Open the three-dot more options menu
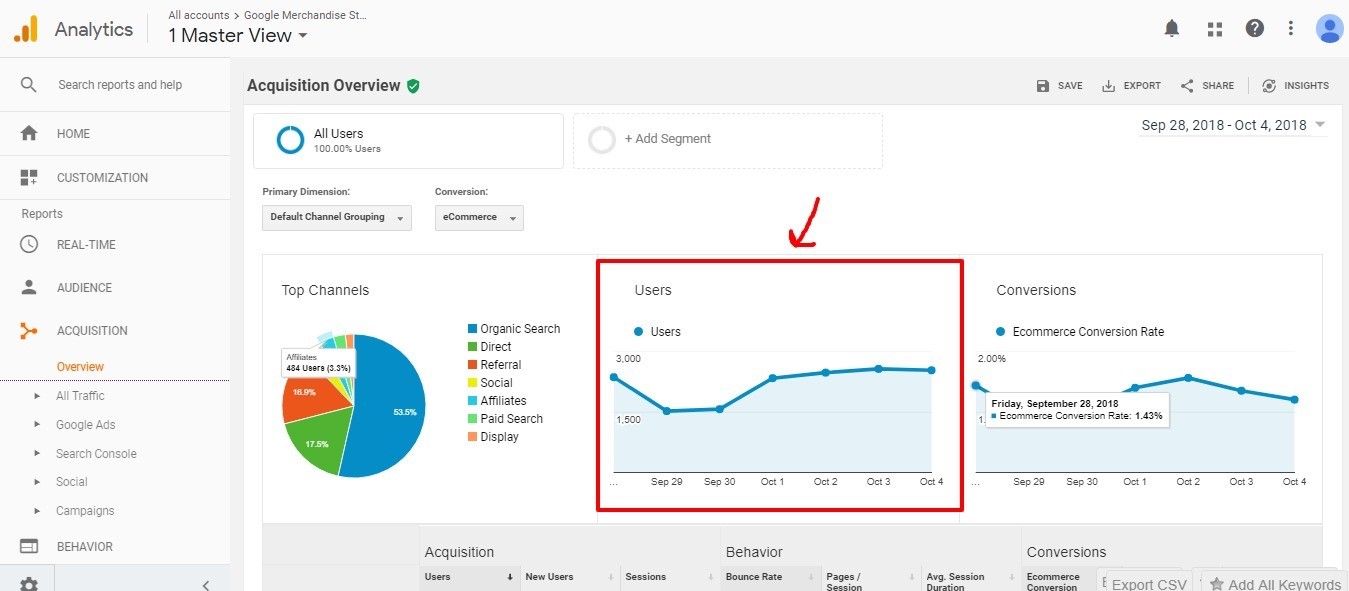 click(x=1291, y=29)
